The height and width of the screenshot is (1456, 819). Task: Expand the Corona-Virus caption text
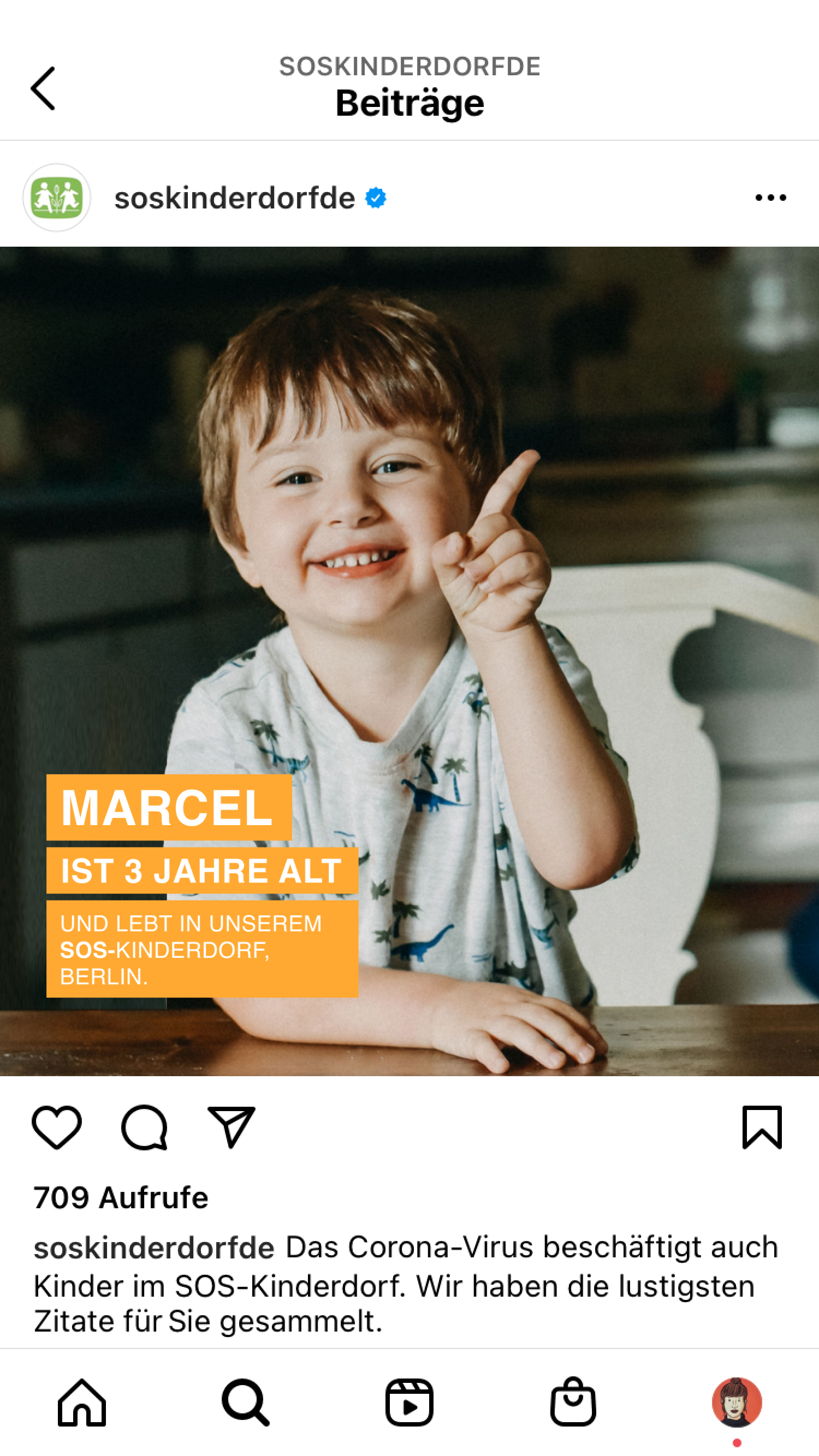pos(406,1284)
